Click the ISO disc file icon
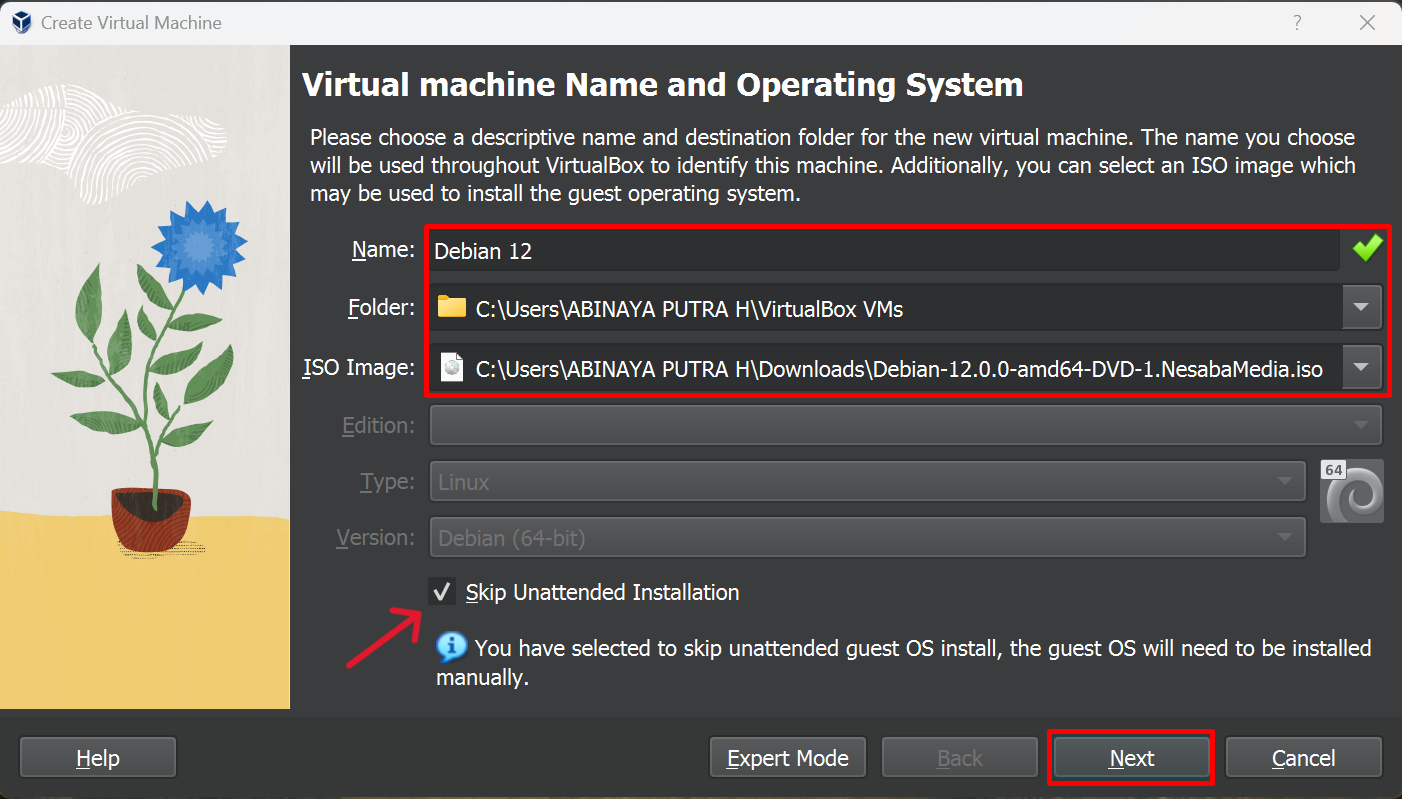1402x799 pixels. pyautogui.click(x=453, y=367)
